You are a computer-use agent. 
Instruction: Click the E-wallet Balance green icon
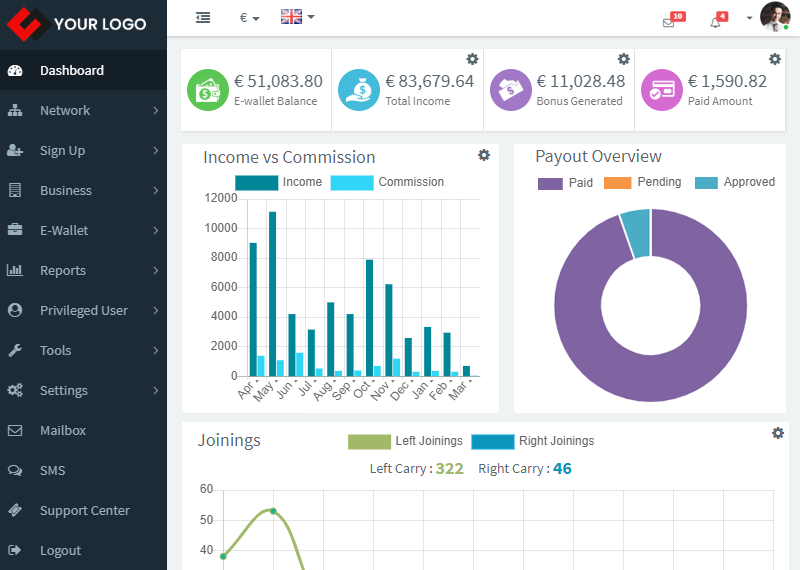[208, 90]
